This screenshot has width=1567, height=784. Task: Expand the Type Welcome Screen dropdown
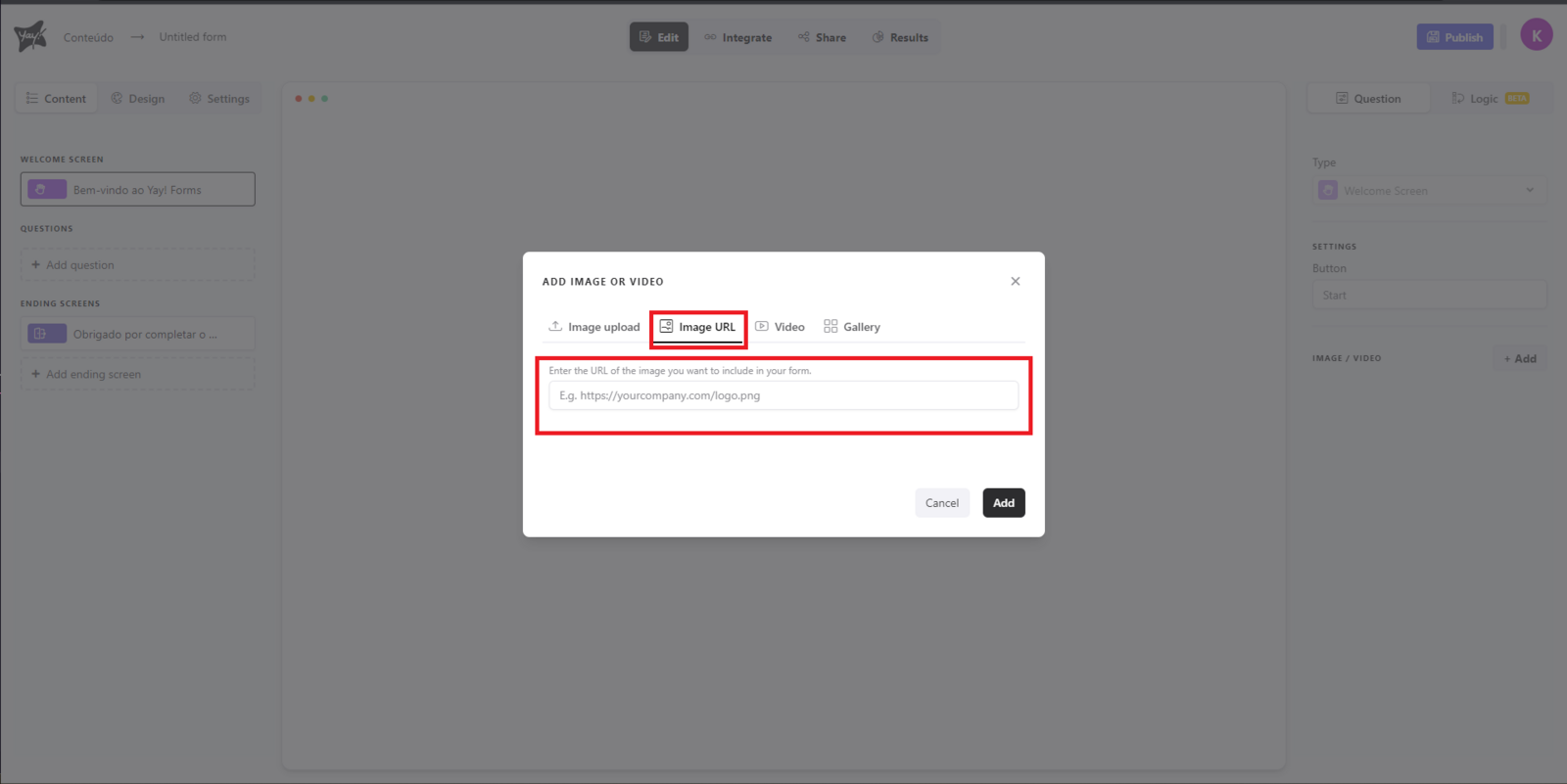tap(1429, 191)
